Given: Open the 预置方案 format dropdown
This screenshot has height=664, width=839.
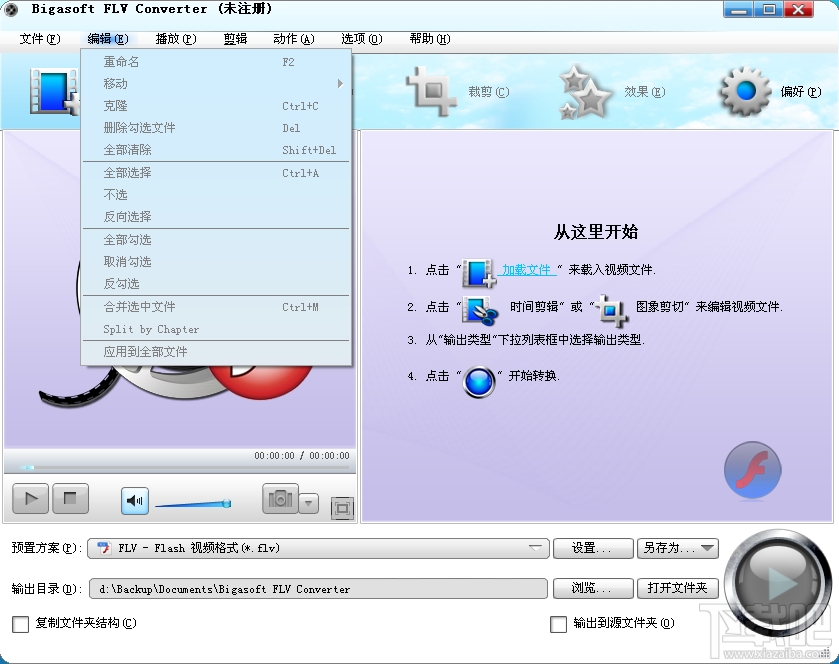Looking at the screenshot, I should pyautogui.click(x=536, y=548).
